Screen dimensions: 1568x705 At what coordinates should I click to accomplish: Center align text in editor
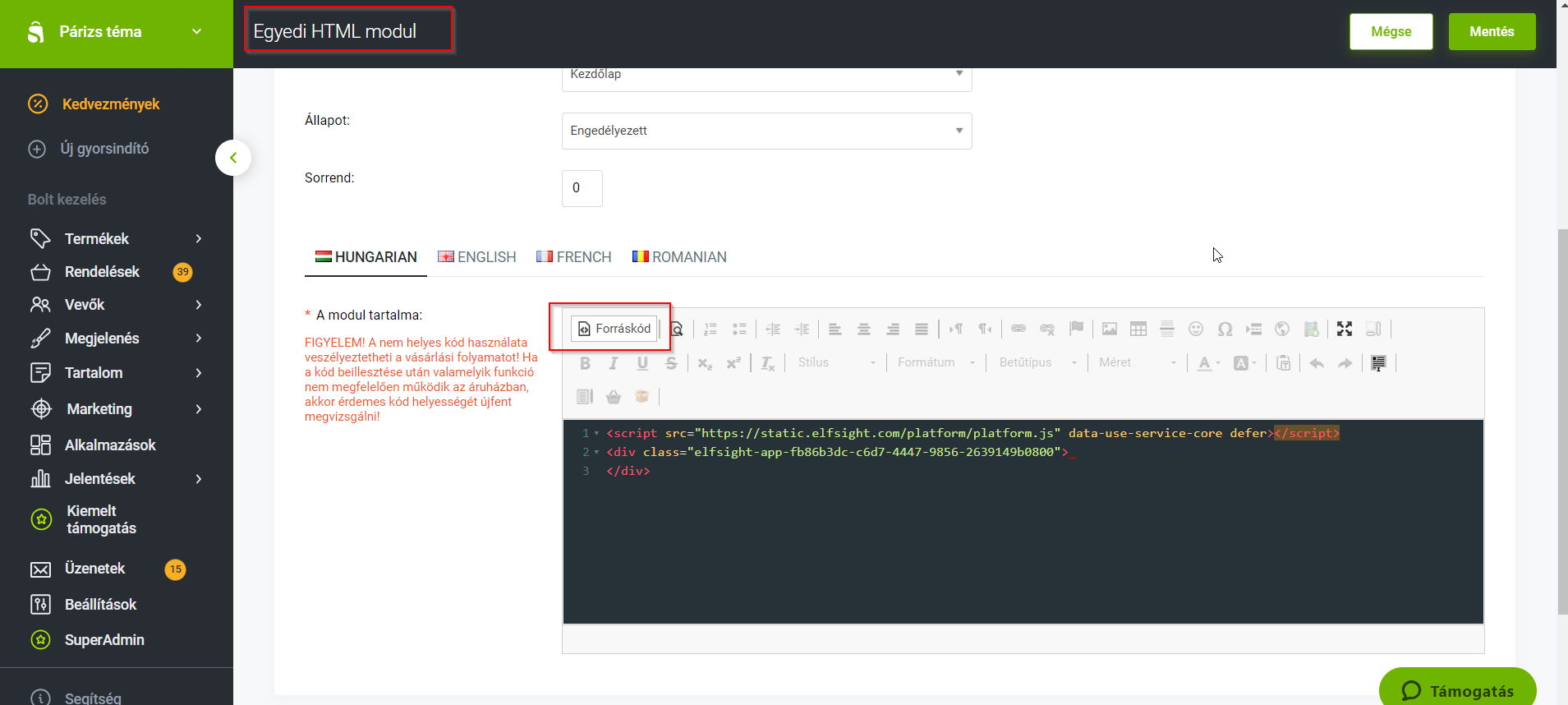pos(863,329)
